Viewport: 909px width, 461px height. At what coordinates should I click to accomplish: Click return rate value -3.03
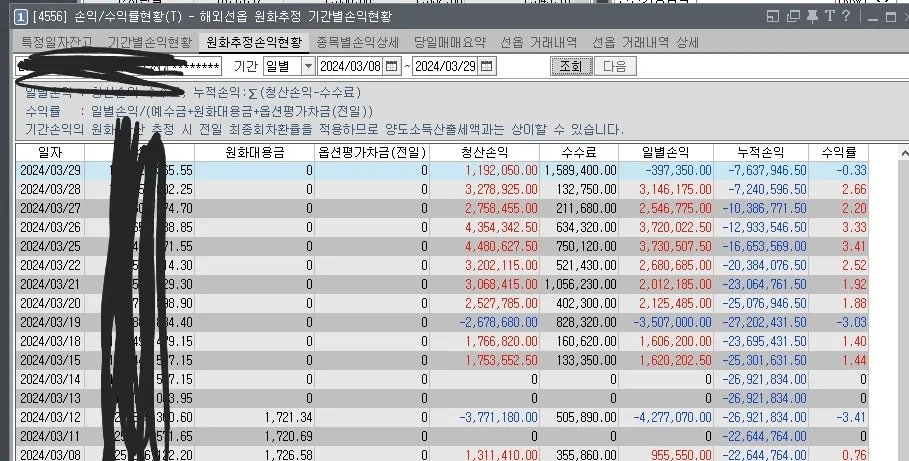(852, 322)
